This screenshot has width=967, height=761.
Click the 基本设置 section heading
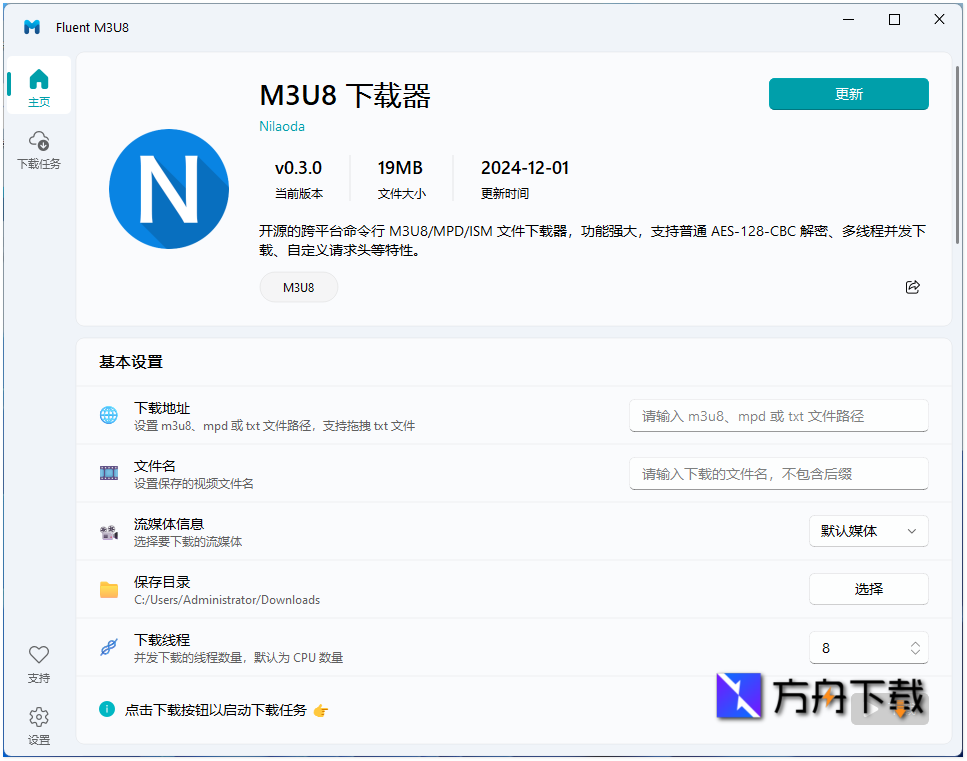click(131, 362)
